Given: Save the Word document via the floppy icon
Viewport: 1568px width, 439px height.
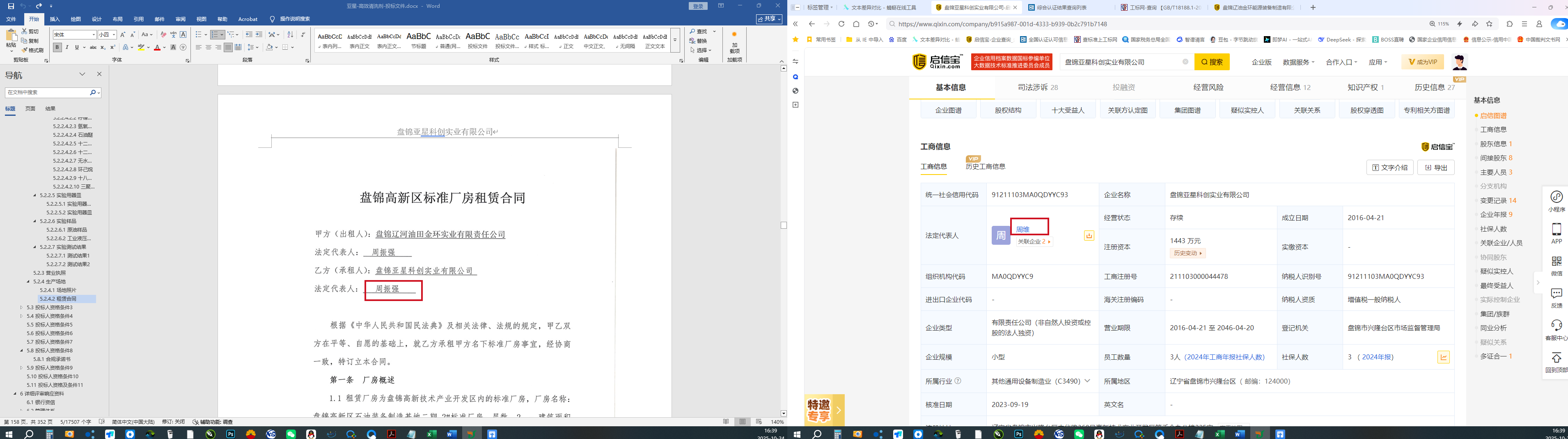Looking at the screenshot, I should point(10,6).
